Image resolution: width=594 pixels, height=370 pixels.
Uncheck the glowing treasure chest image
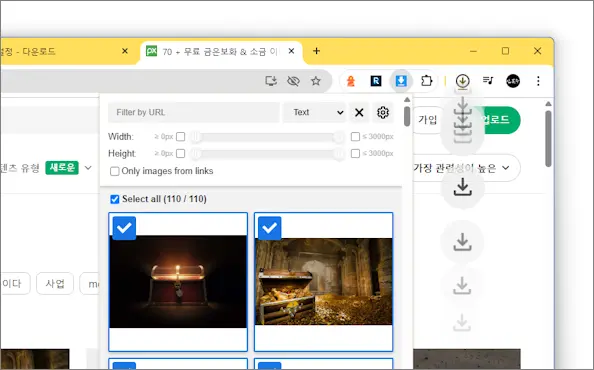coord(124,228)
